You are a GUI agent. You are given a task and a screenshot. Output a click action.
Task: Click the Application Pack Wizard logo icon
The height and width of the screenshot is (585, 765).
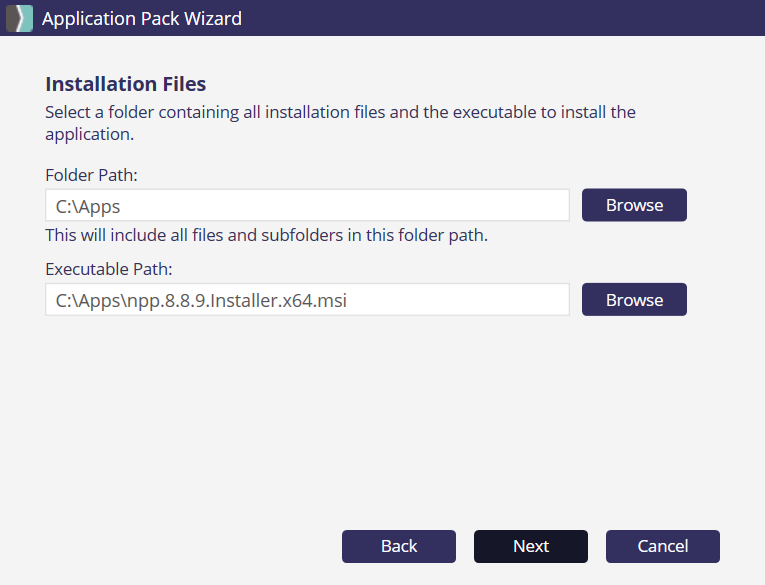tap(20, 18)
